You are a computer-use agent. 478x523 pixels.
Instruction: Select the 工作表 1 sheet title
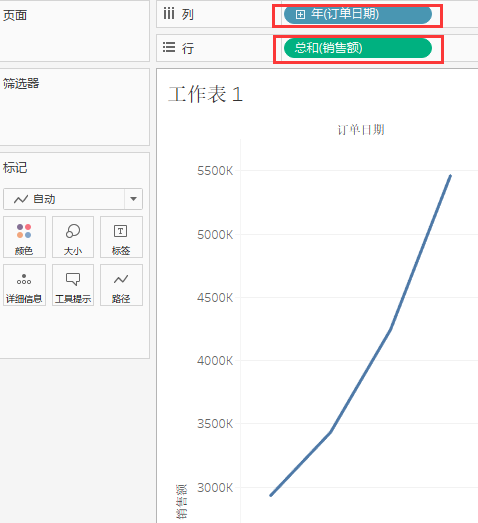tap(205, 94)
